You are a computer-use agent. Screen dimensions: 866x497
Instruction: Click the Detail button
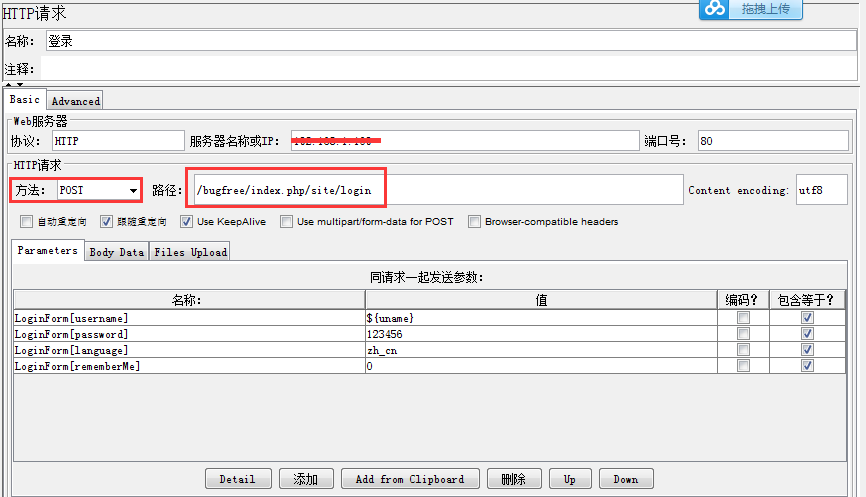(x=238, y=479)
